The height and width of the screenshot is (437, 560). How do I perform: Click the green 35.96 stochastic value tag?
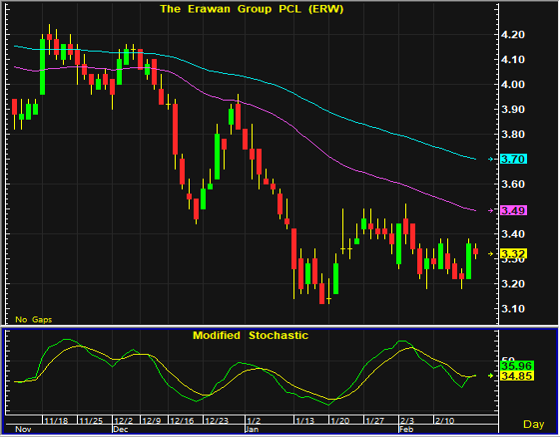point(517,366)
